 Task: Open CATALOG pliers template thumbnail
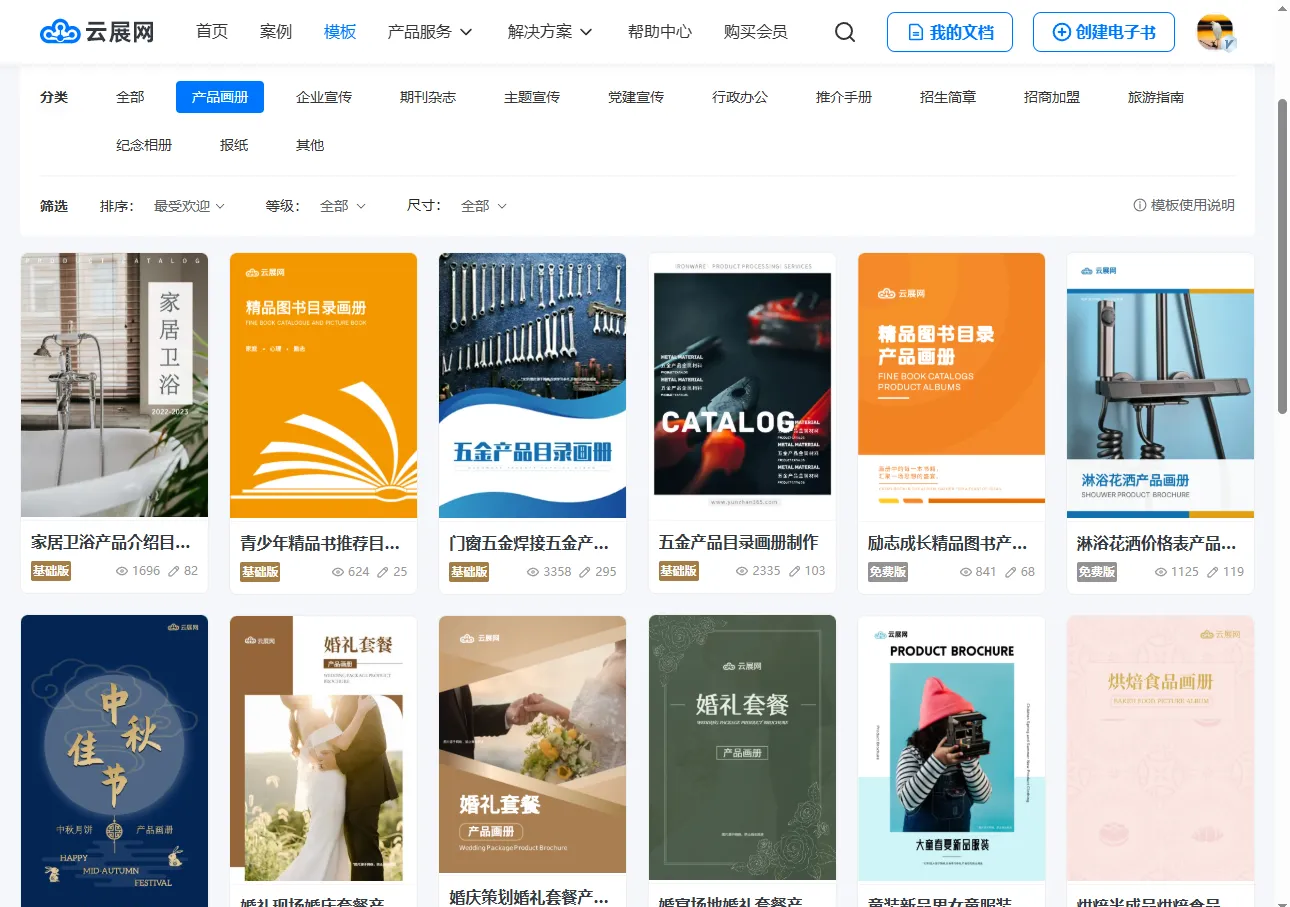[741, 385]
